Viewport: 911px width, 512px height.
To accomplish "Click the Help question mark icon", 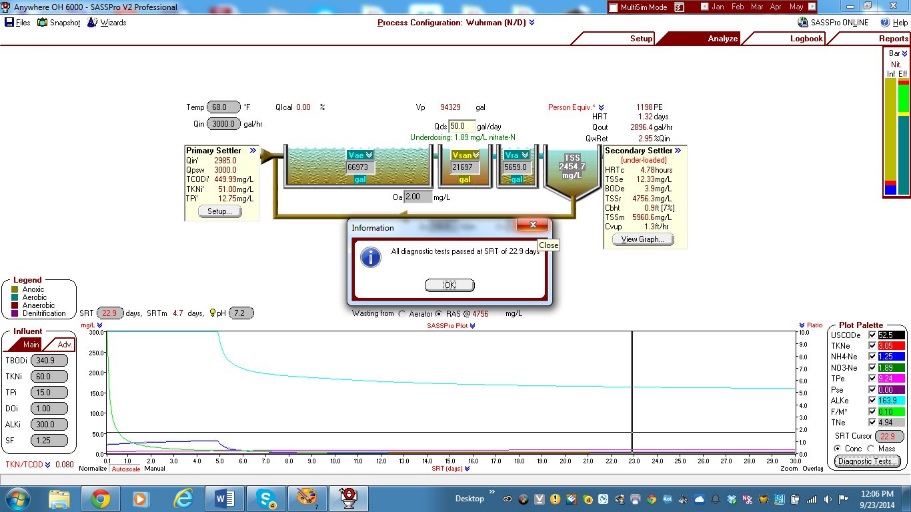I will [x=884, y=22].
